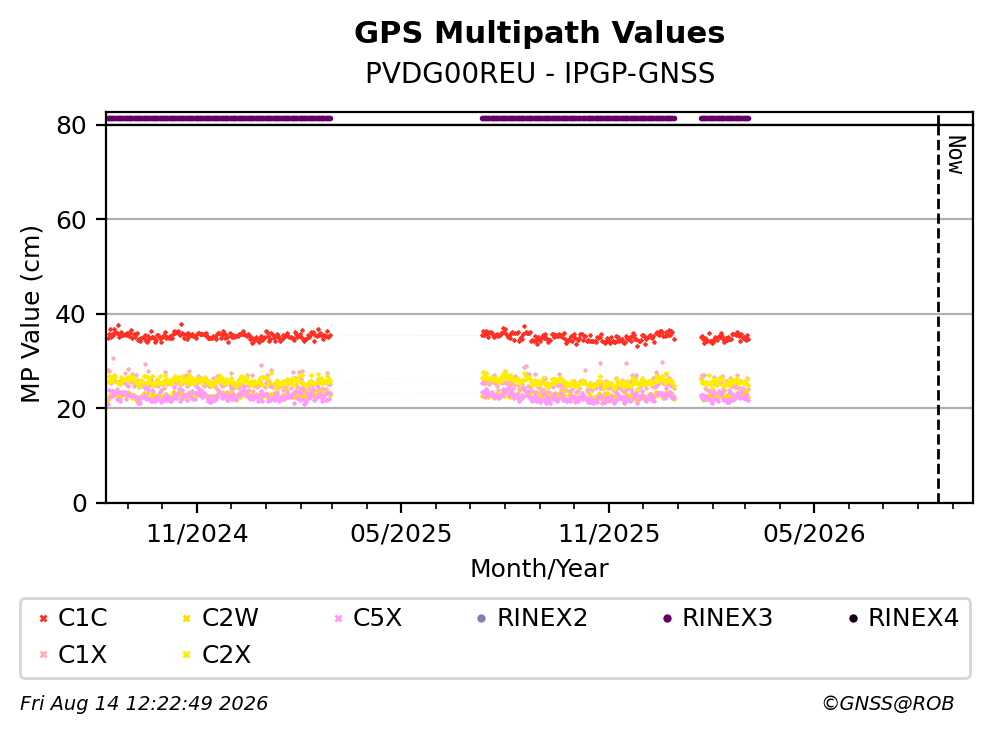Click the RINEX2 legend dot
Viewport: 993px width, 734px height.
[481, 618]
